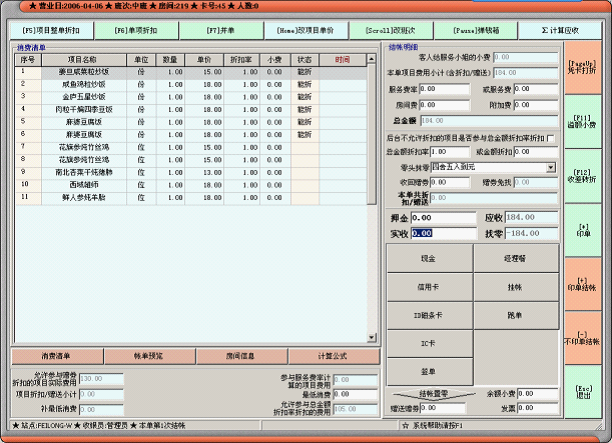Image resolution: width=612 pixels, height=443 pixels.
Task: Click the consumption list scrollbar down arrow
Action: click(x=372, y=338)
